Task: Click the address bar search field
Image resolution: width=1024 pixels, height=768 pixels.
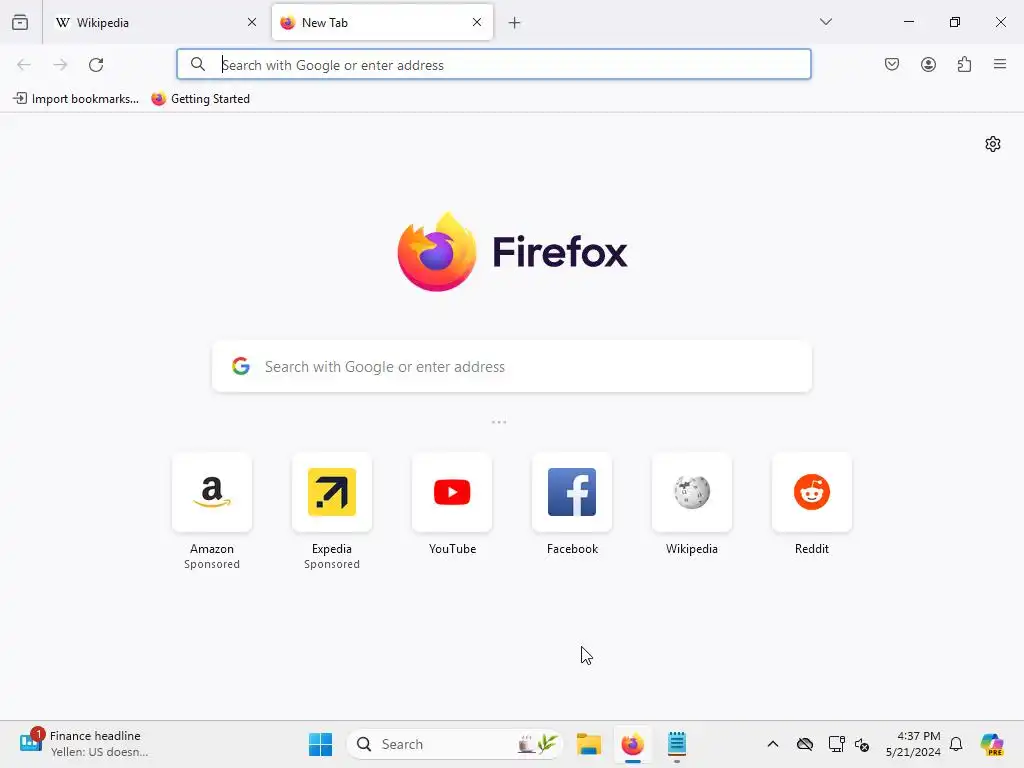Action: click(x=494, y=64)
